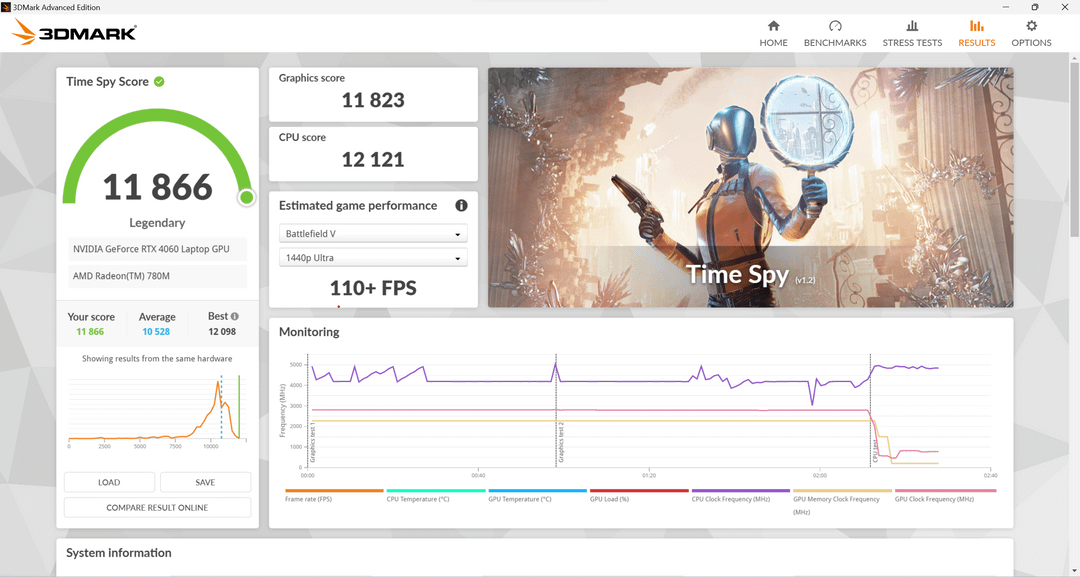Click the Best score 12 098

[x=222, y=332]
